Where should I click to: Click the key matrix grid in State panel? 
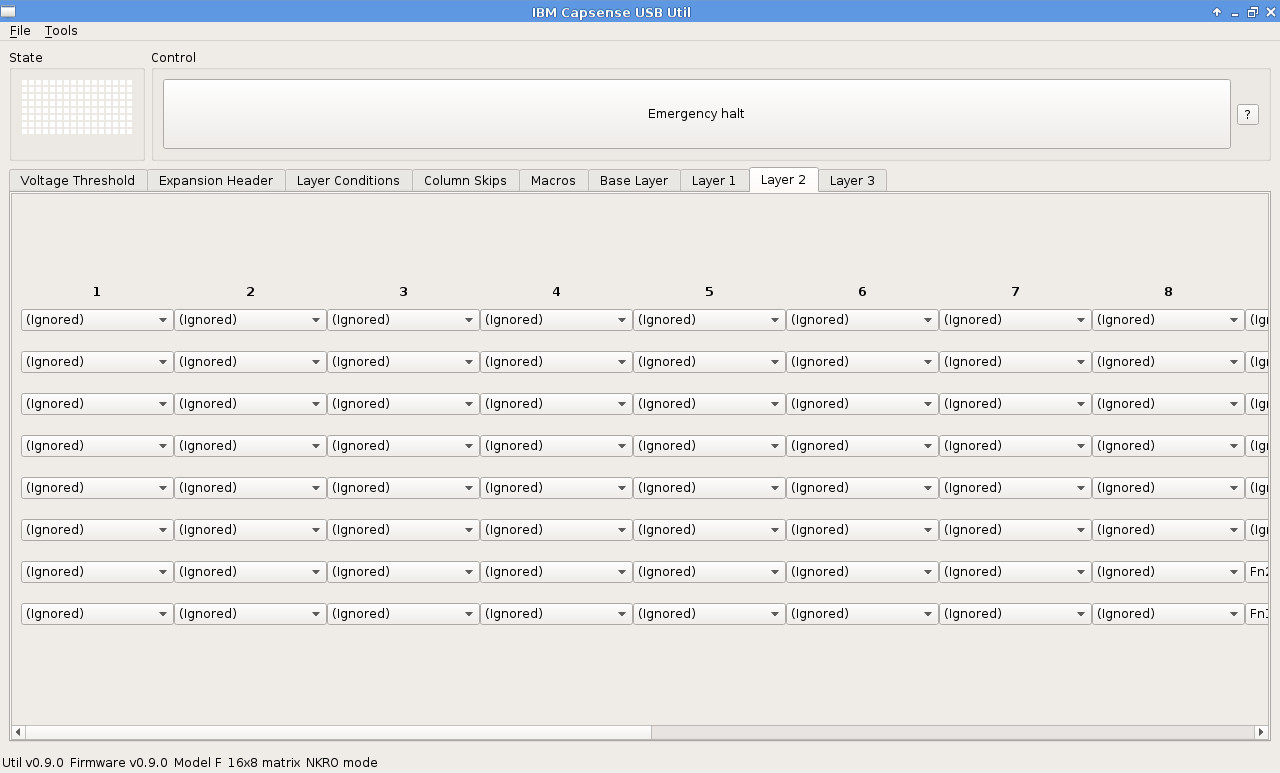(x=77, y=107)
